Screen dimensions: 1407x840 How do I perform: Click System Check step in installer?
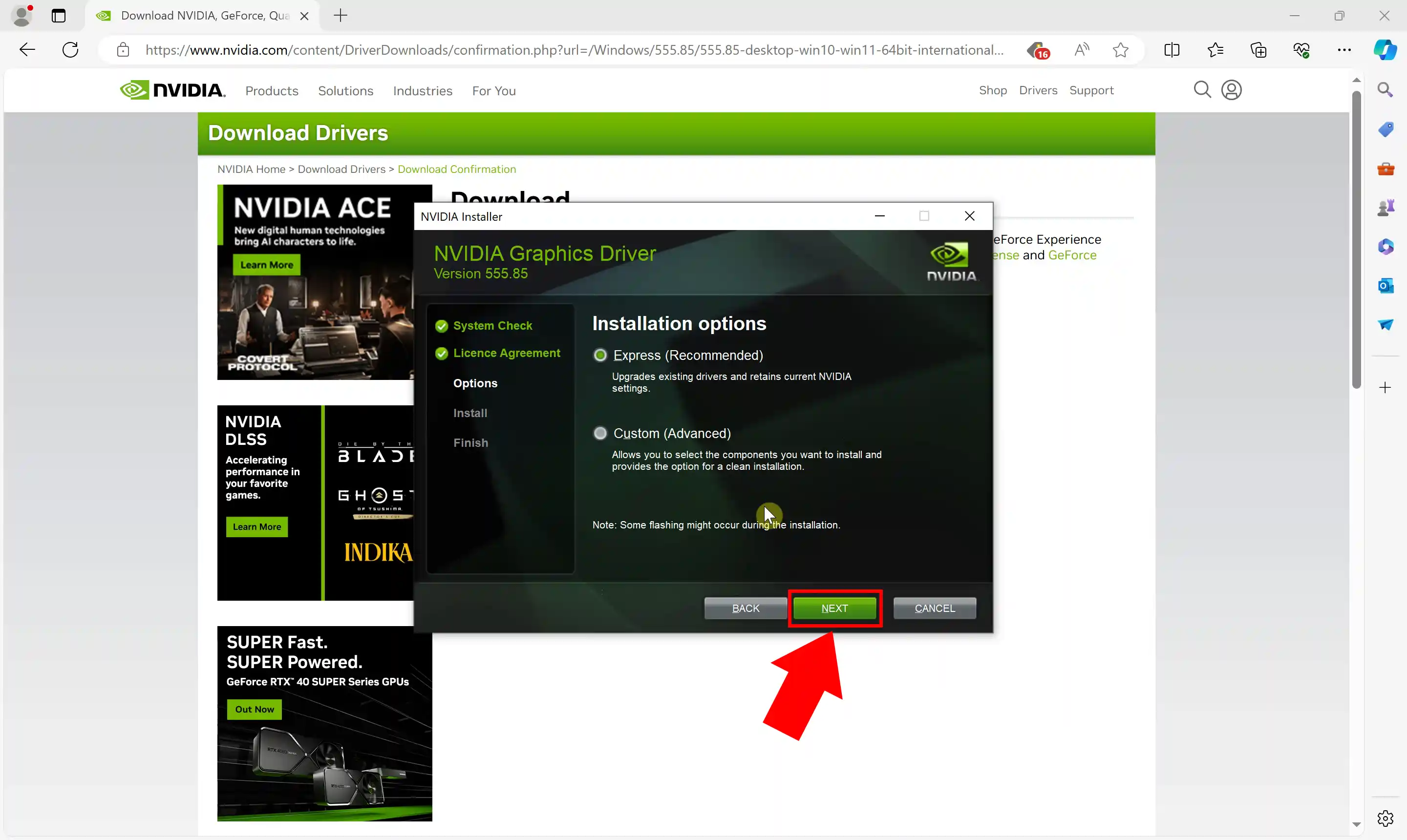click(492, 325)
